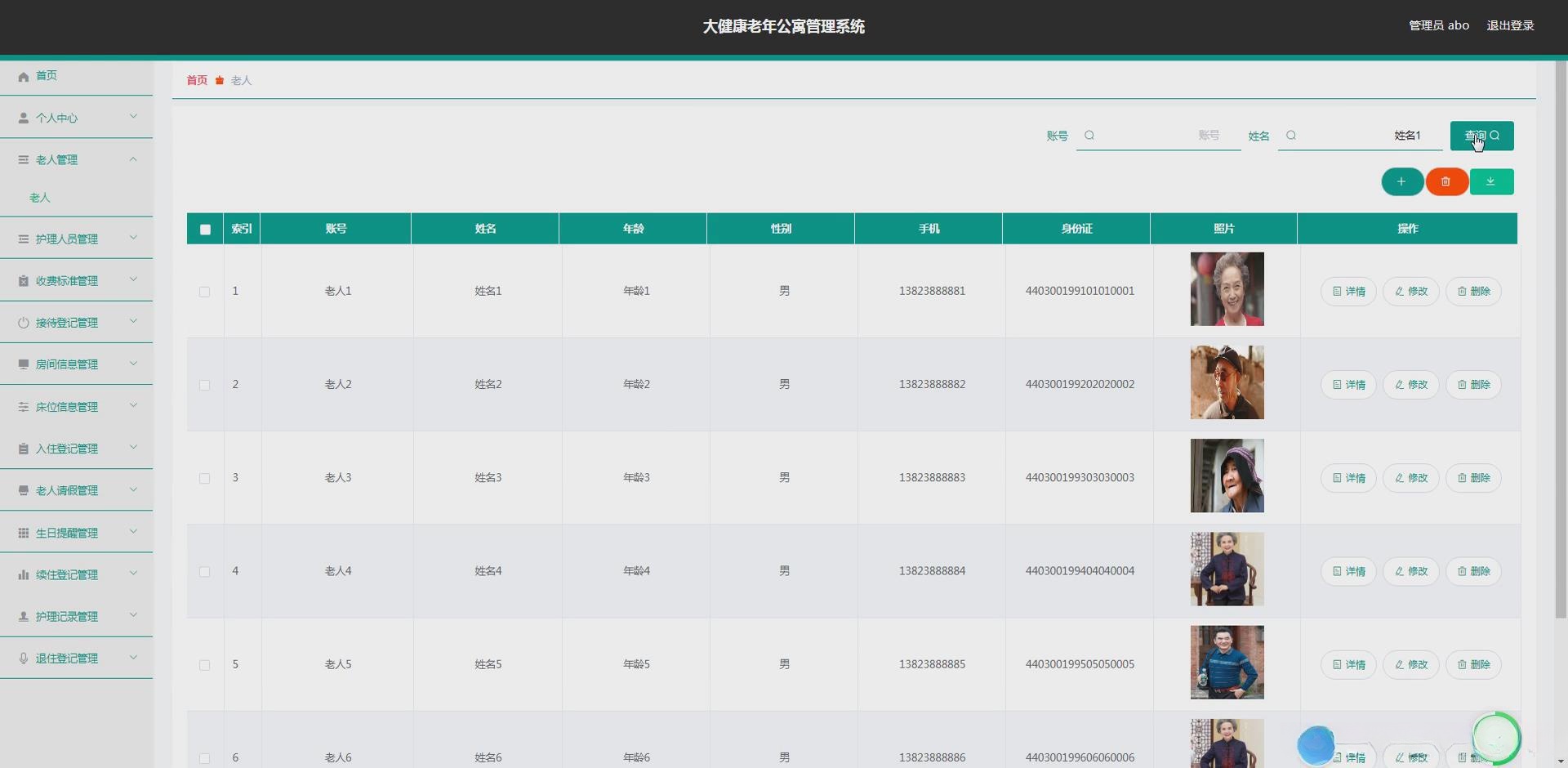Open the 退住登记管理 menu
1568x768 pixels.
pos(77,659)
